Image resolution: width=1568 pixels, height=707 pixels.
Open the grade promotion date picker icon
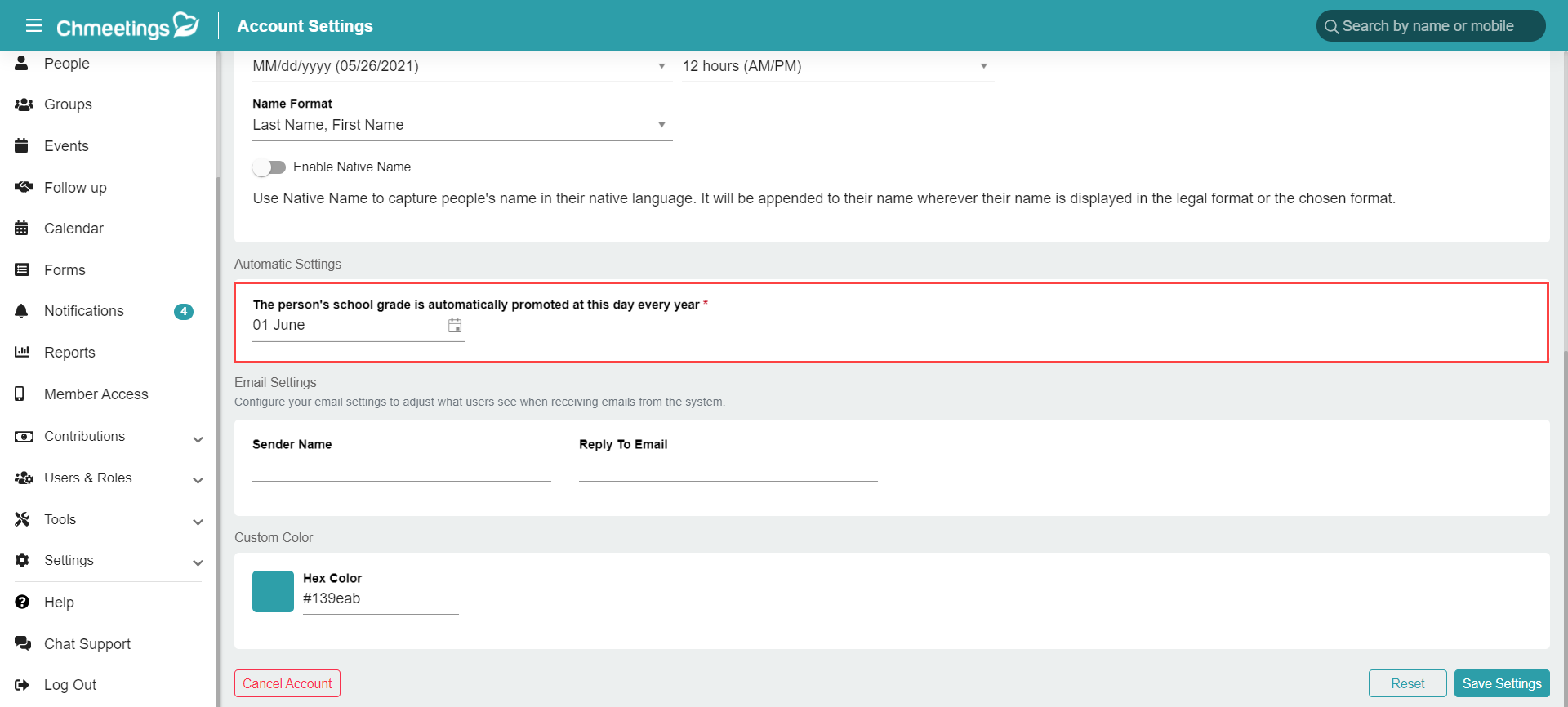pyautogui.click(x=455, y=326)
